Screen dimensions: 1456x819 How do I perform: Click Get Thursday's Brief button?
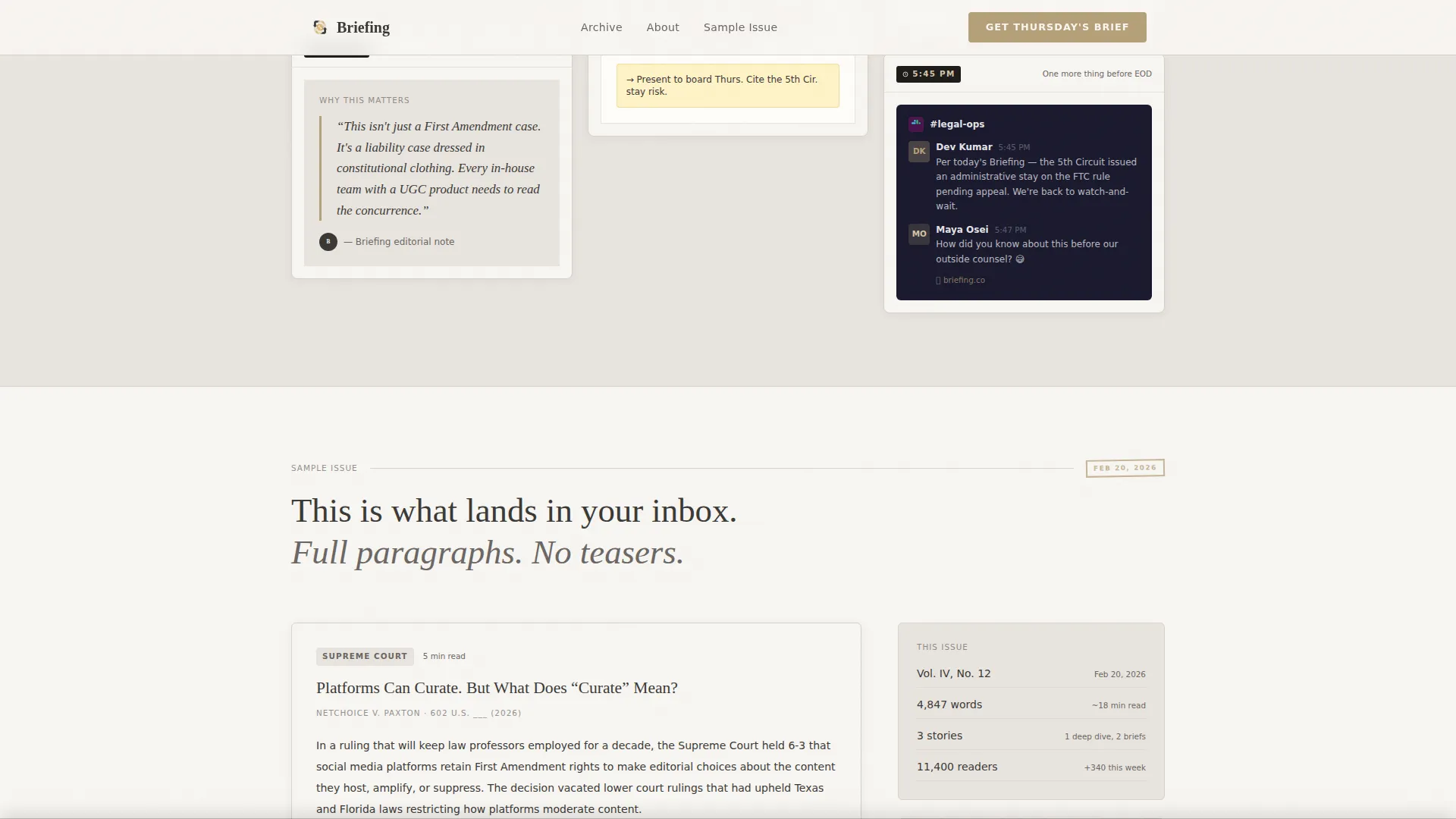point(1057,27)
